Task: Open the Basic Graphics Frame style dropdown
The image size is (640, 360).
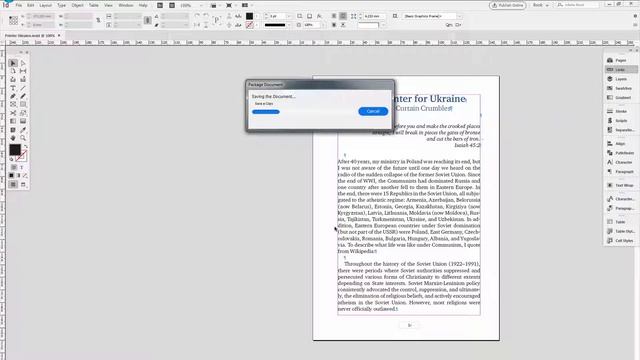Action: [460, 16]
